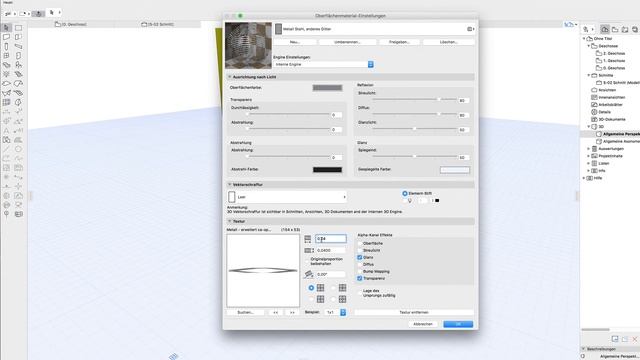The image size is (640, 360).
Task: Click the Textur entfernen button
Action: pyautogui.click(x=414, y=312)
